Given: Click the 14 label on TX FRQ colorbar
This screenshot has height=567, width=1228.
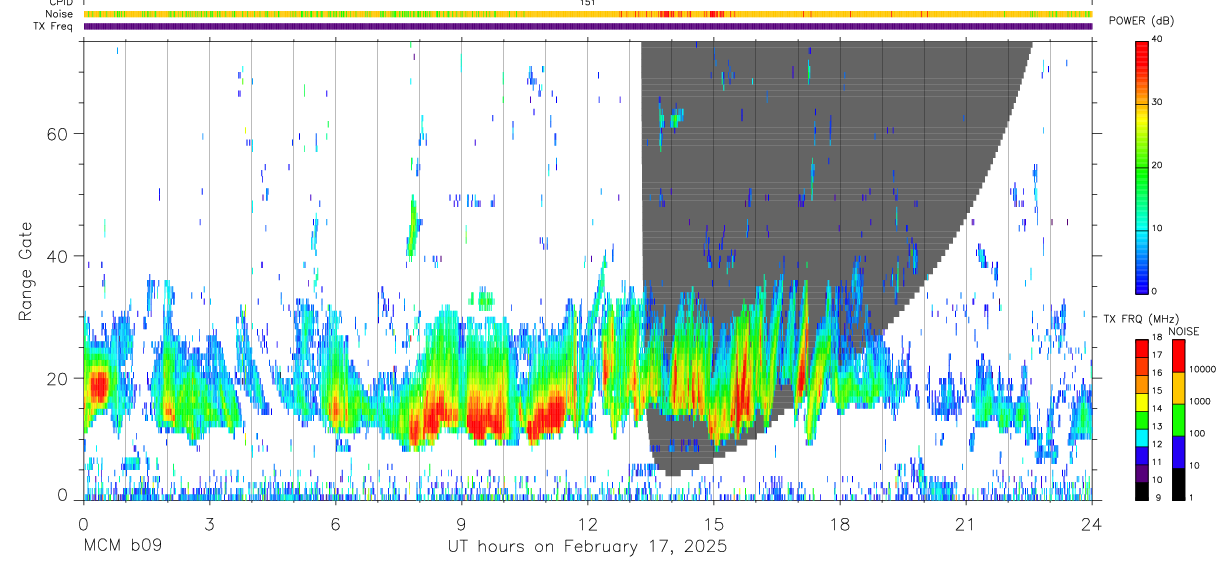Looking at the screenshot, I should [x=1157, y=409].
